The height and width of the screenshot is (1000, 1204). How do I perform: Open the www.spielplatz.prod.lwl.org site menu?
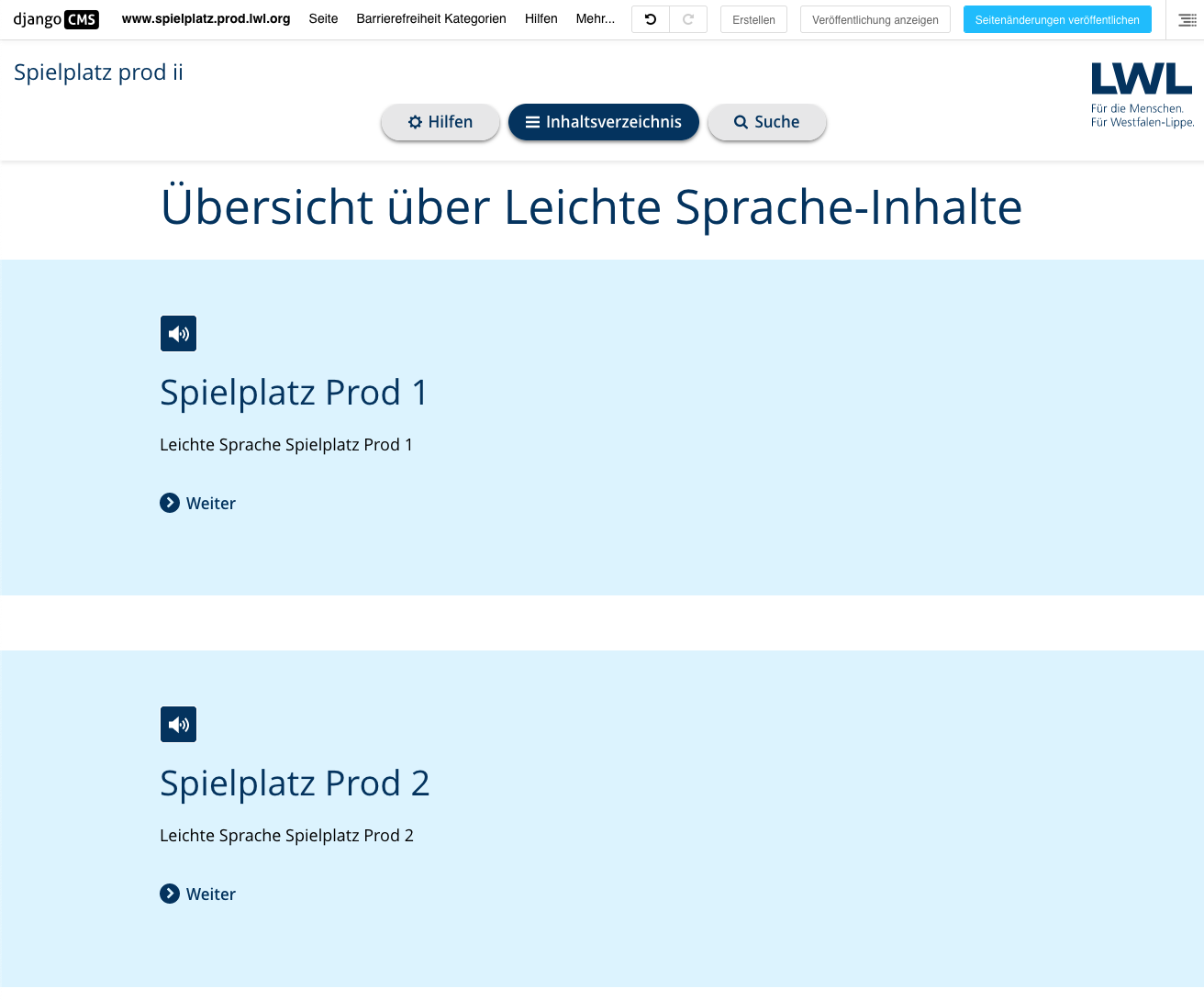[x=206, y=18]
